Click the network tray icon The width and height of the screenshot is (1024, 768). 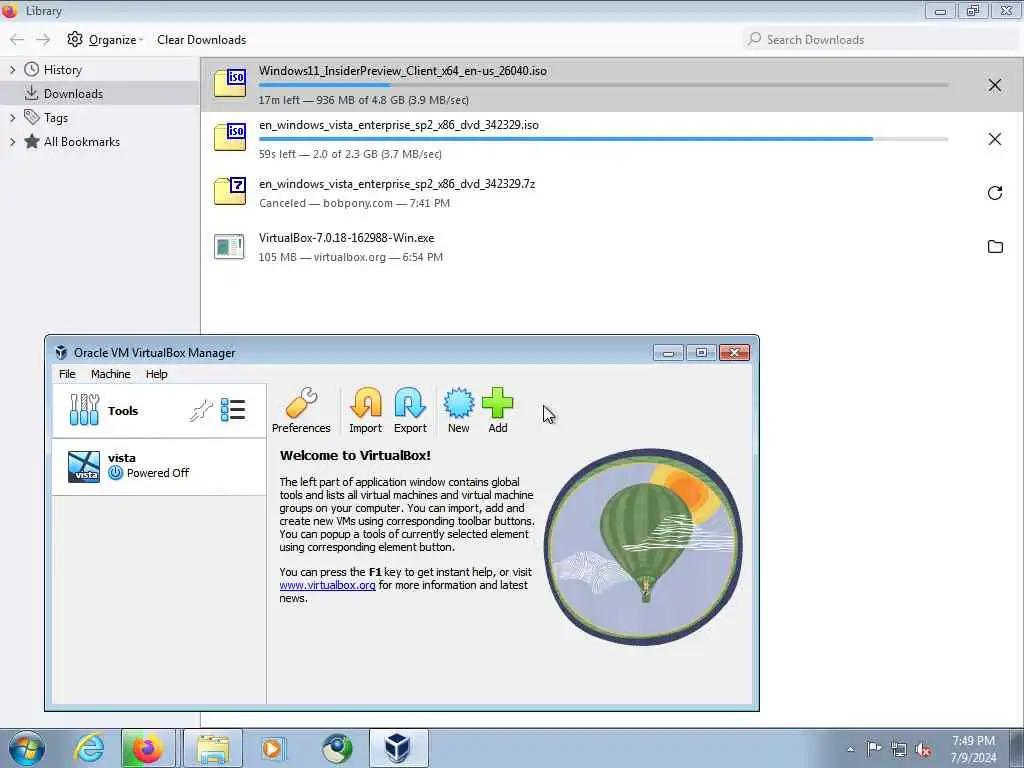pos(899,750)
